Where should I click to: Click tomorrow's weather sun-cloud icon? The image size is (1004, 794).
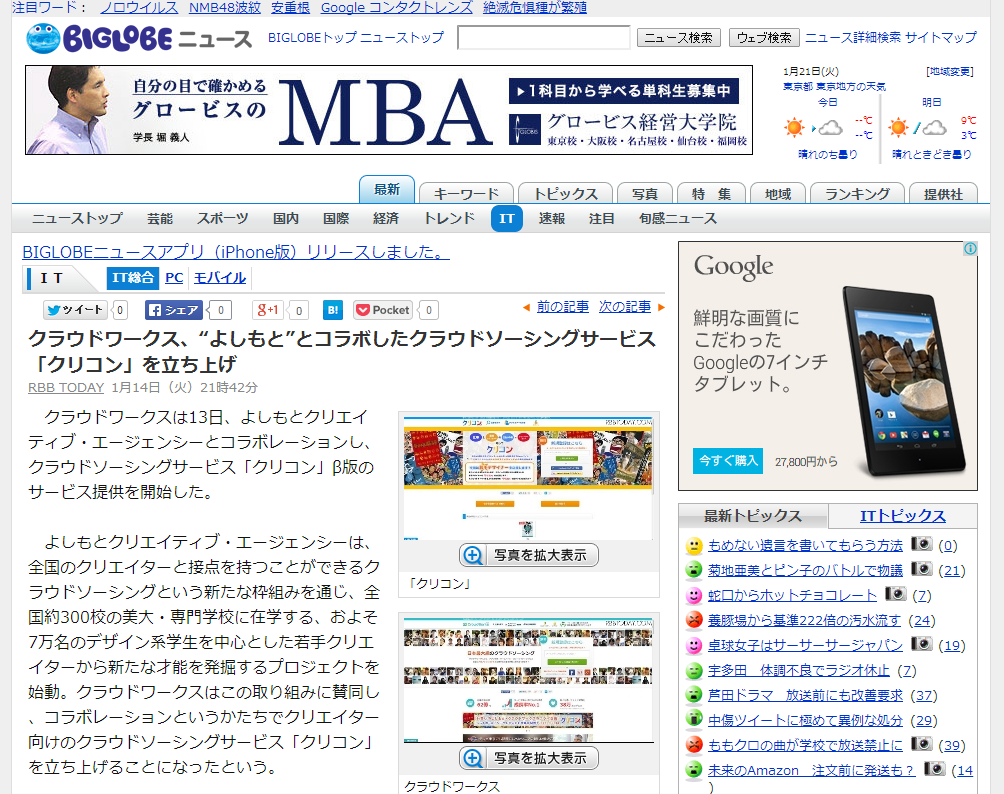918,127
